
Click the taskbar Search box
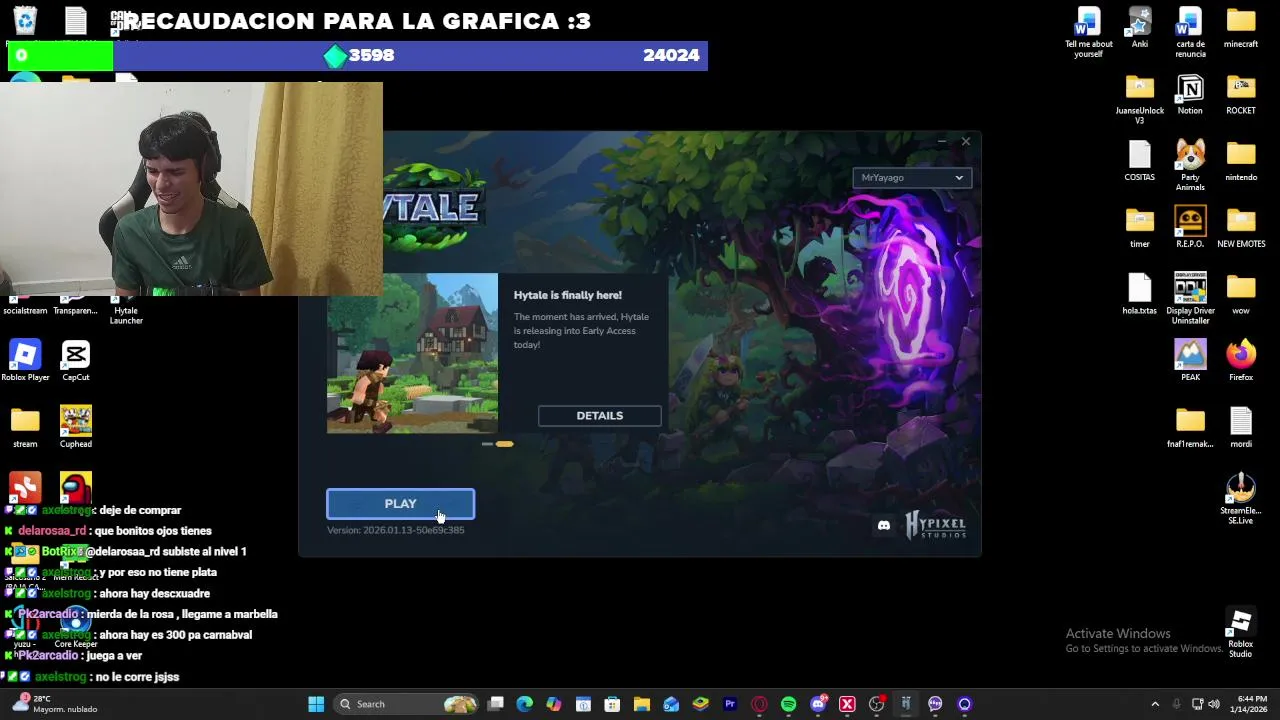click(x=407, y=704)
